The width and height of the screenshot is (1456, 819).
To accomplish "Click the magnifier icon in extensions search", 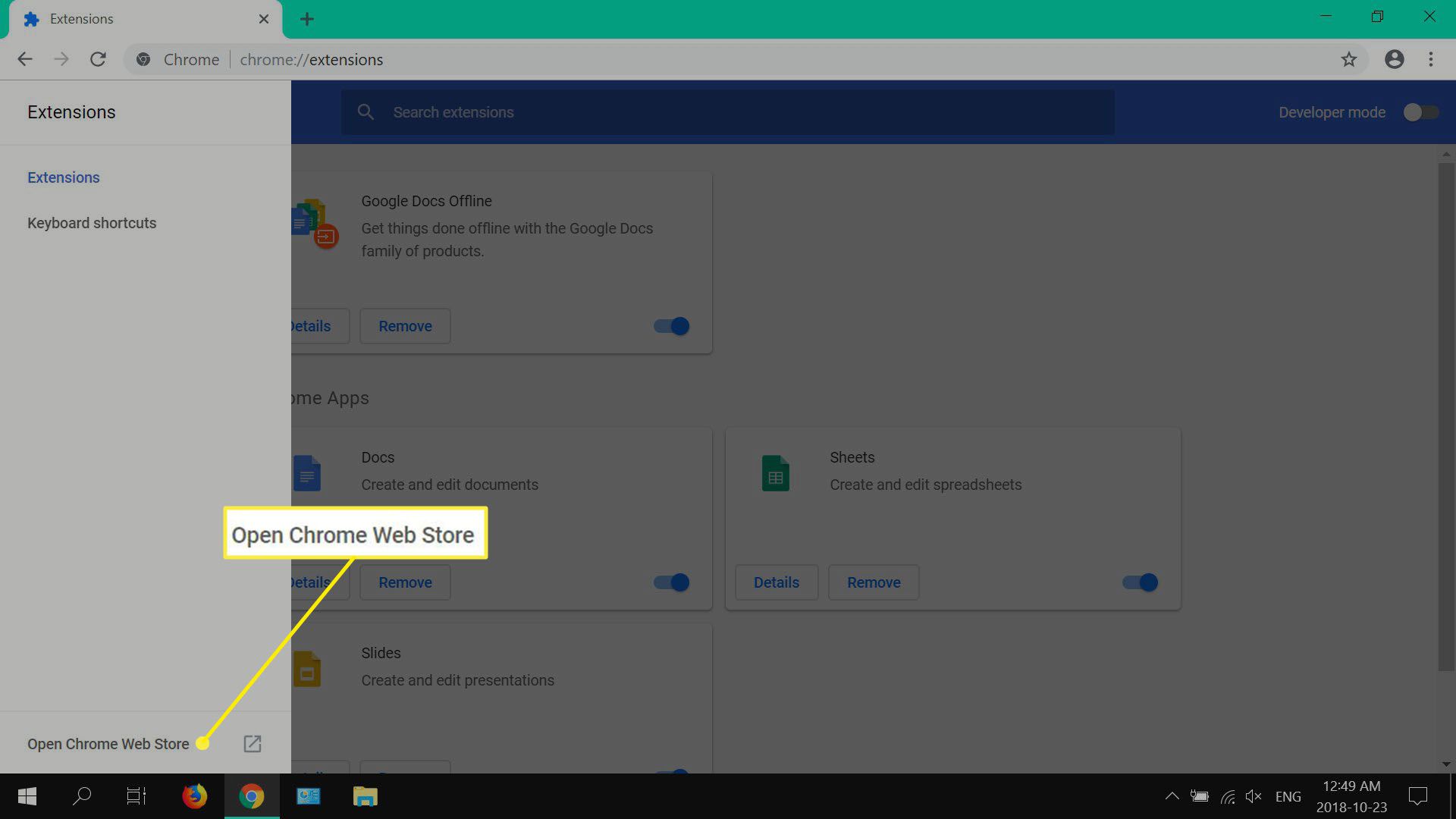I will click(366, 112).
